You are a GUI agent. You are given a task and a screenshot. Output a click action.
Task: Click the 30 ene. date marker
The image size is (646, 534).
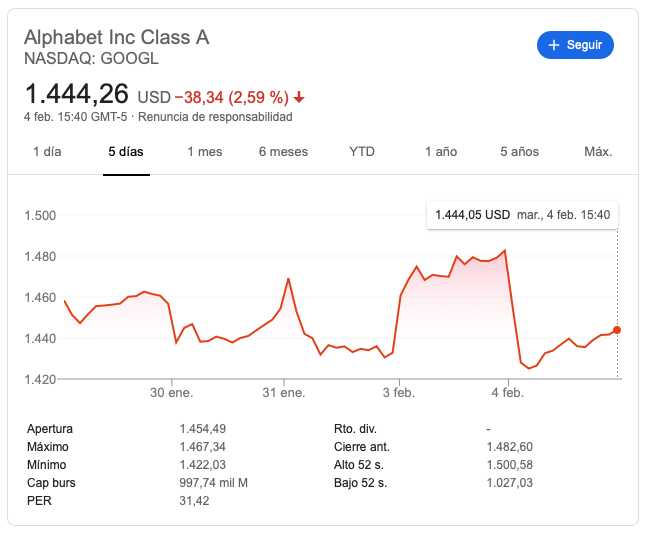click(x=171, y=392)
